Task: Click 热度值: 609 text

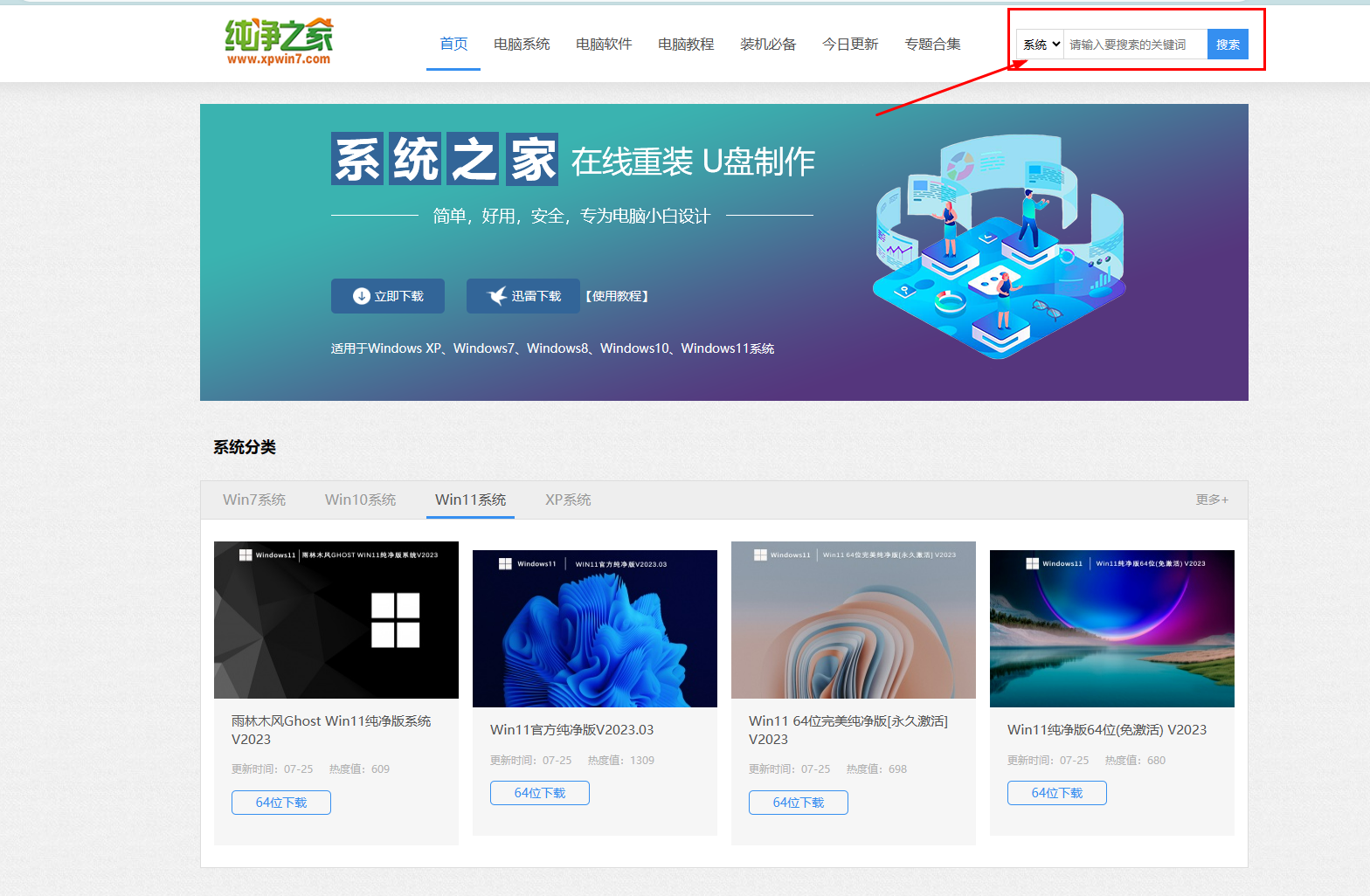Action: point(359,769)
